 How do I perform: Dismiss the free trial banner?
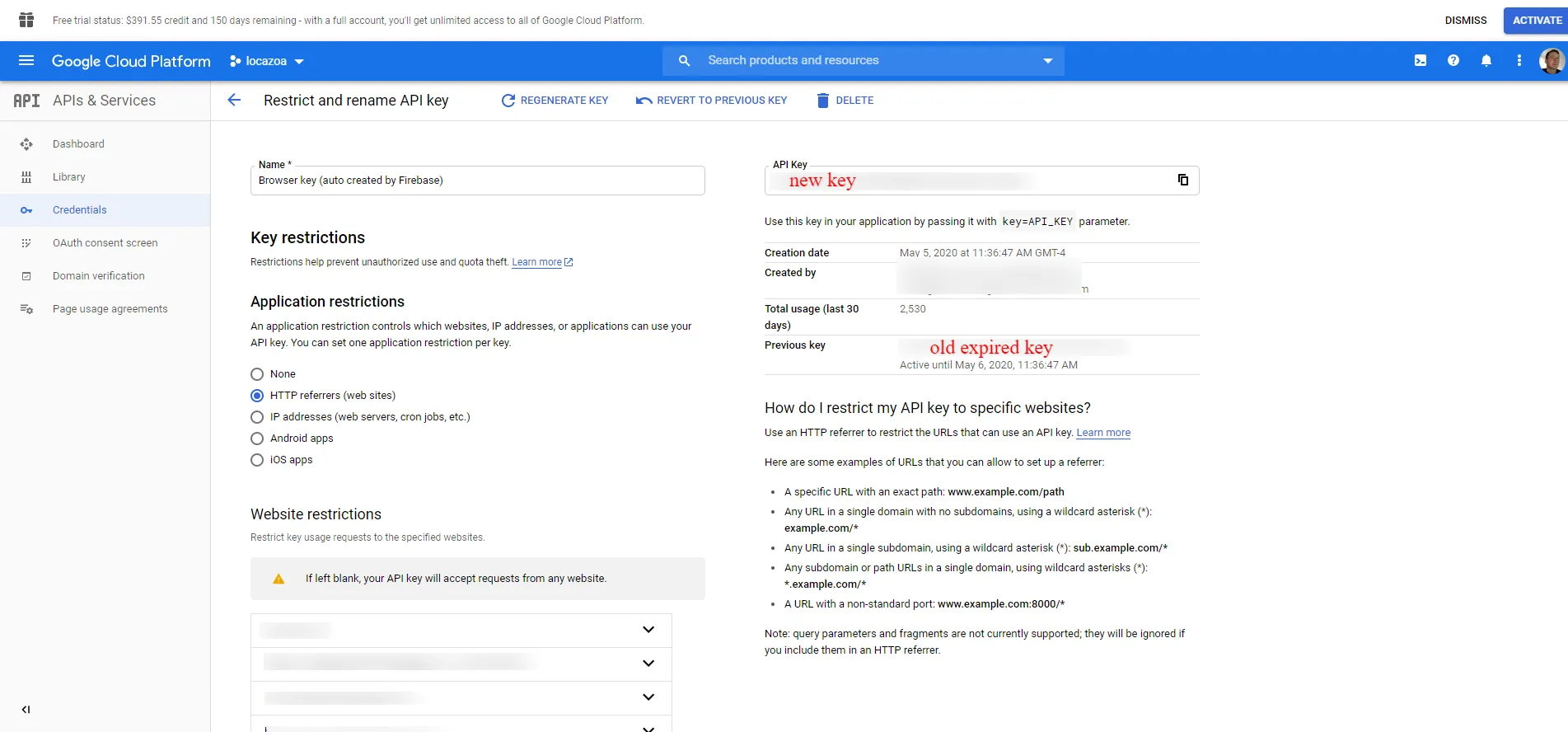[x=1466, y=21]
